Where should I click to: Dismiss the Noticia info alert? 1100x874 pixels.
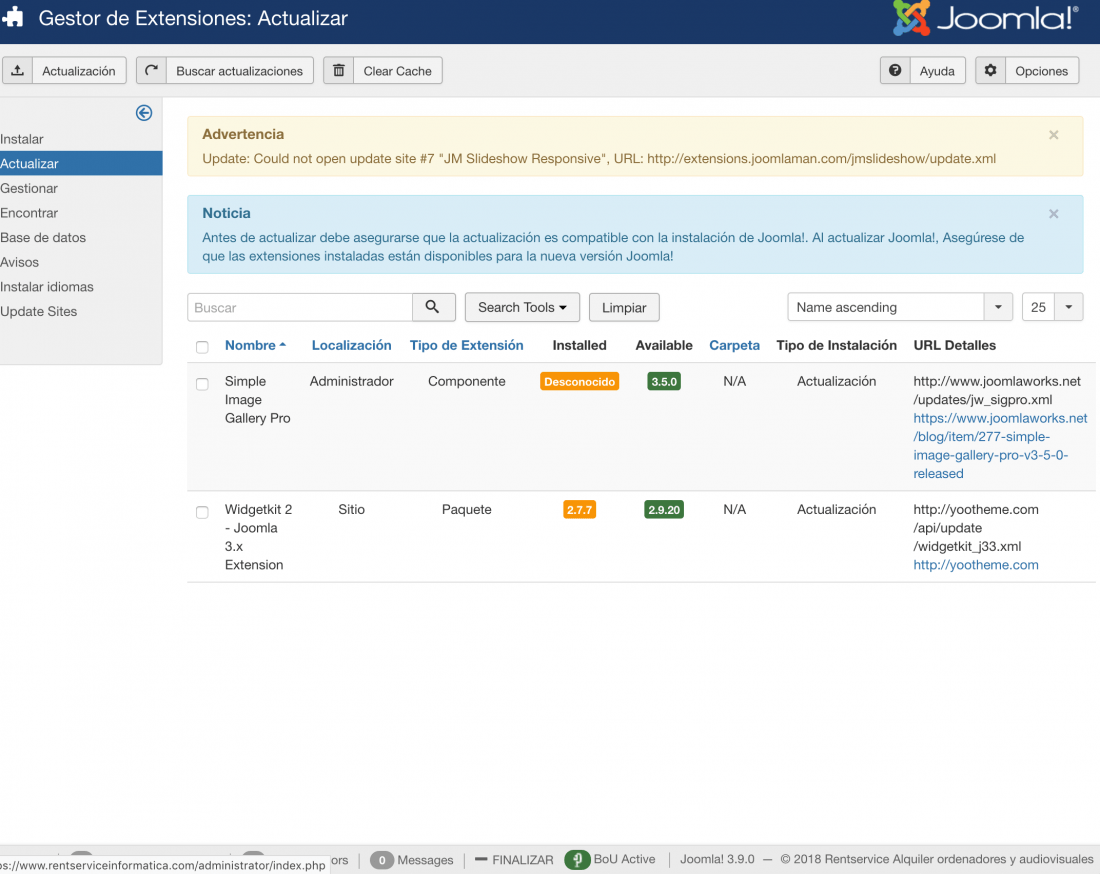click(x=1054, y=214)
